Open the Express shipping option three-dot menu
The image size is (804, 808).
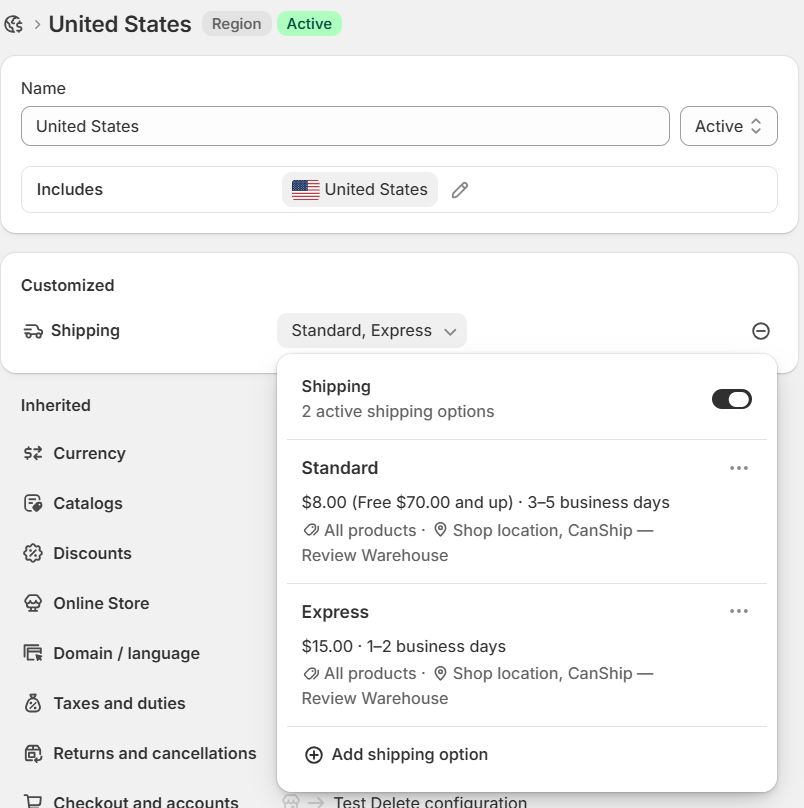(739, 611)
